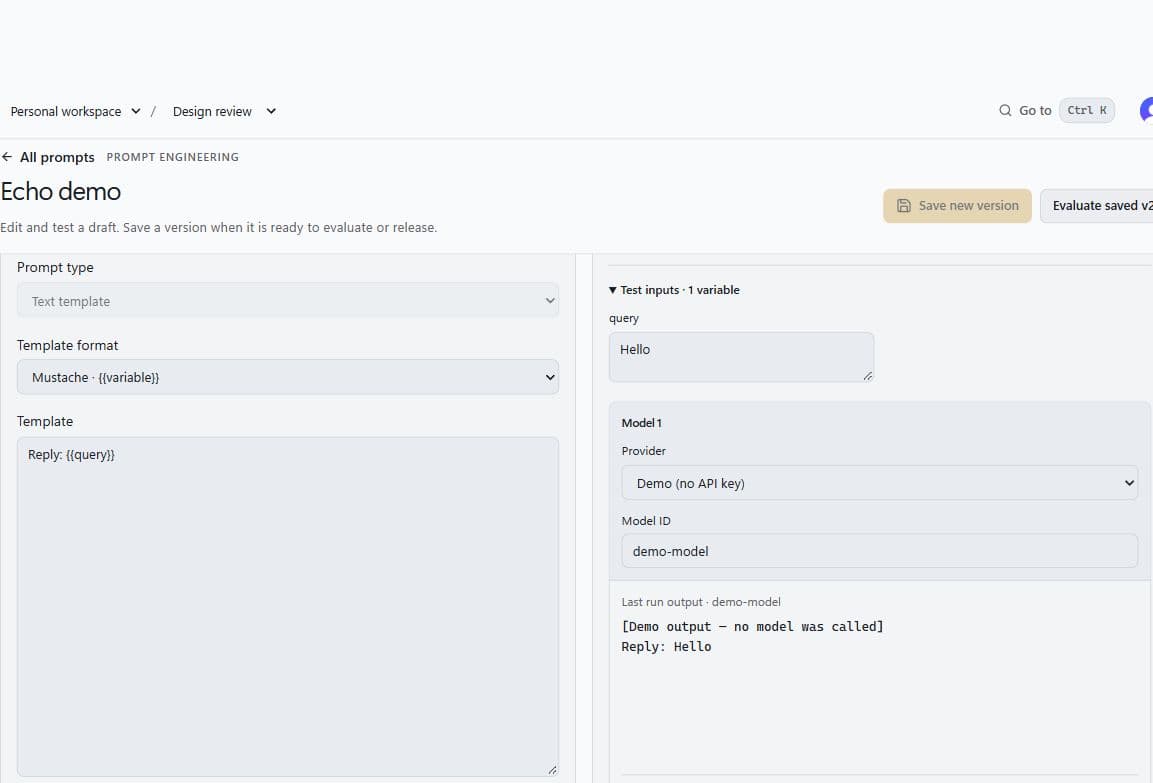The width and height of the screenshot is (1153, 783).
Task: Open the Design review project dropdown
Action: click(x=224, y=111)
